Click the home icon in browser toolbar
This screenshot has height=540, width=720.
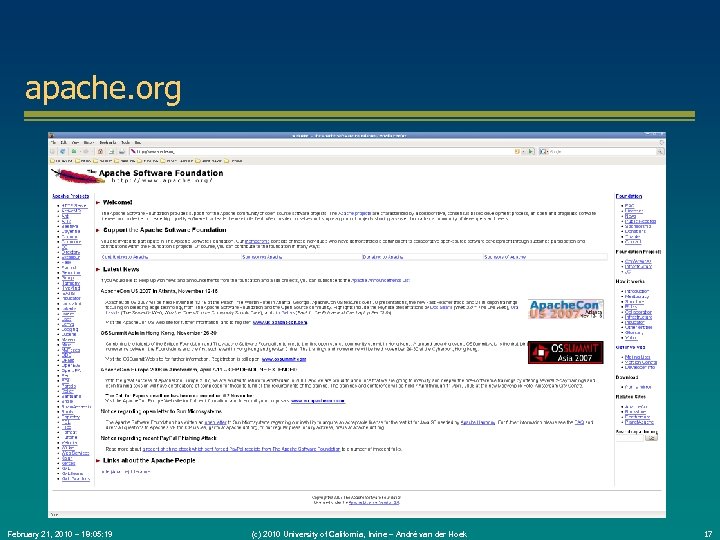[x=100, y=152]
